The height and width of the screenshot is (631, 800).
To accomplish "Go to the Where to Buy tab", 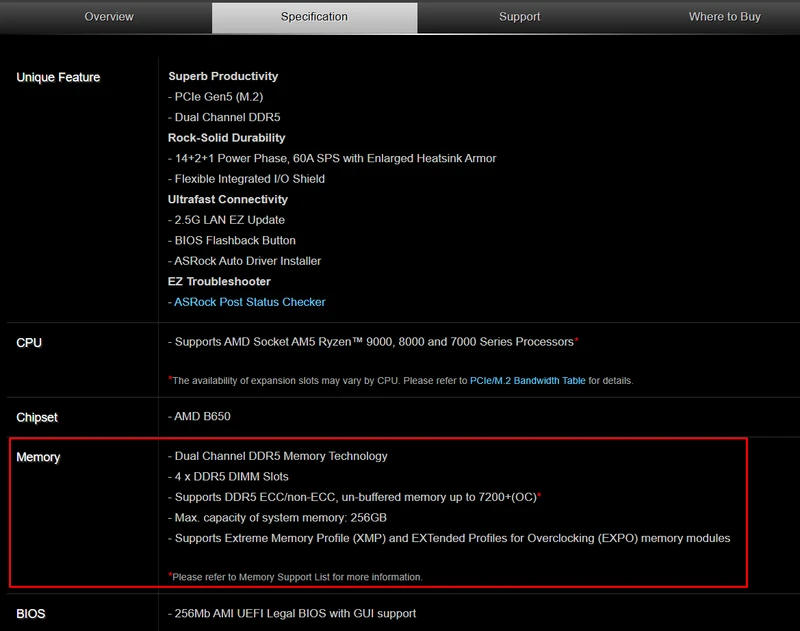I will 724,17.
